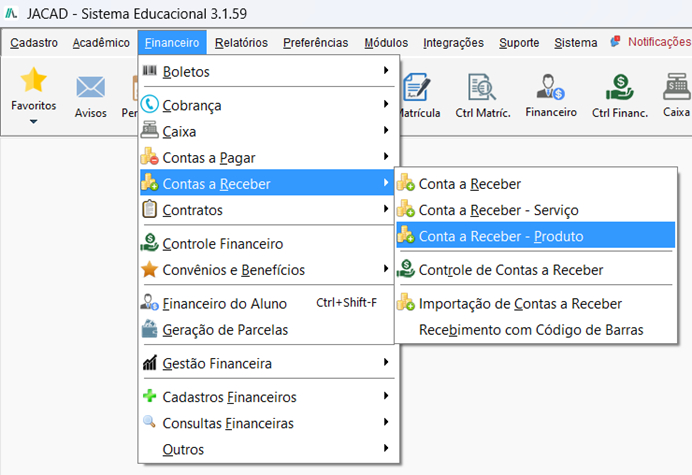The height and width of the screenshot is (475, 692).
Task: Expand the Consultas Financeiras submenu arrow
Action: pyautogui.click(x=386, y=422)
